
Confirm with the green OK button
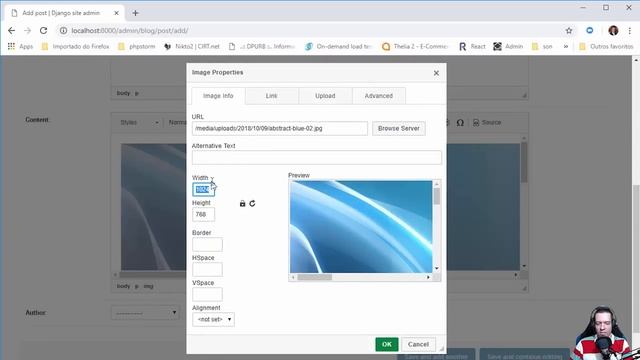(x=387, y=344)
